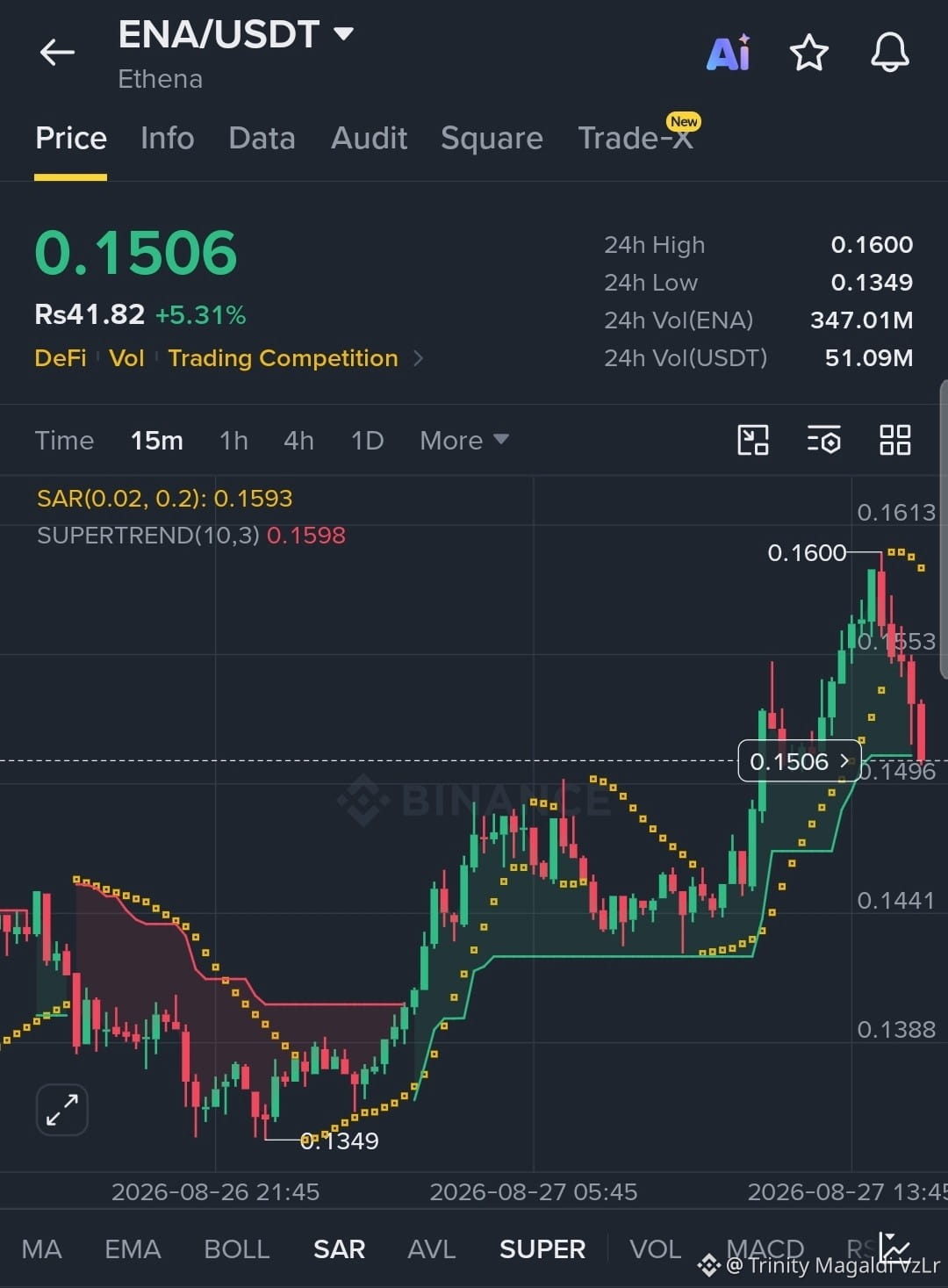
Task: Select the 4h chart interval
Action: pyautogui.click(x=298, y=440)
